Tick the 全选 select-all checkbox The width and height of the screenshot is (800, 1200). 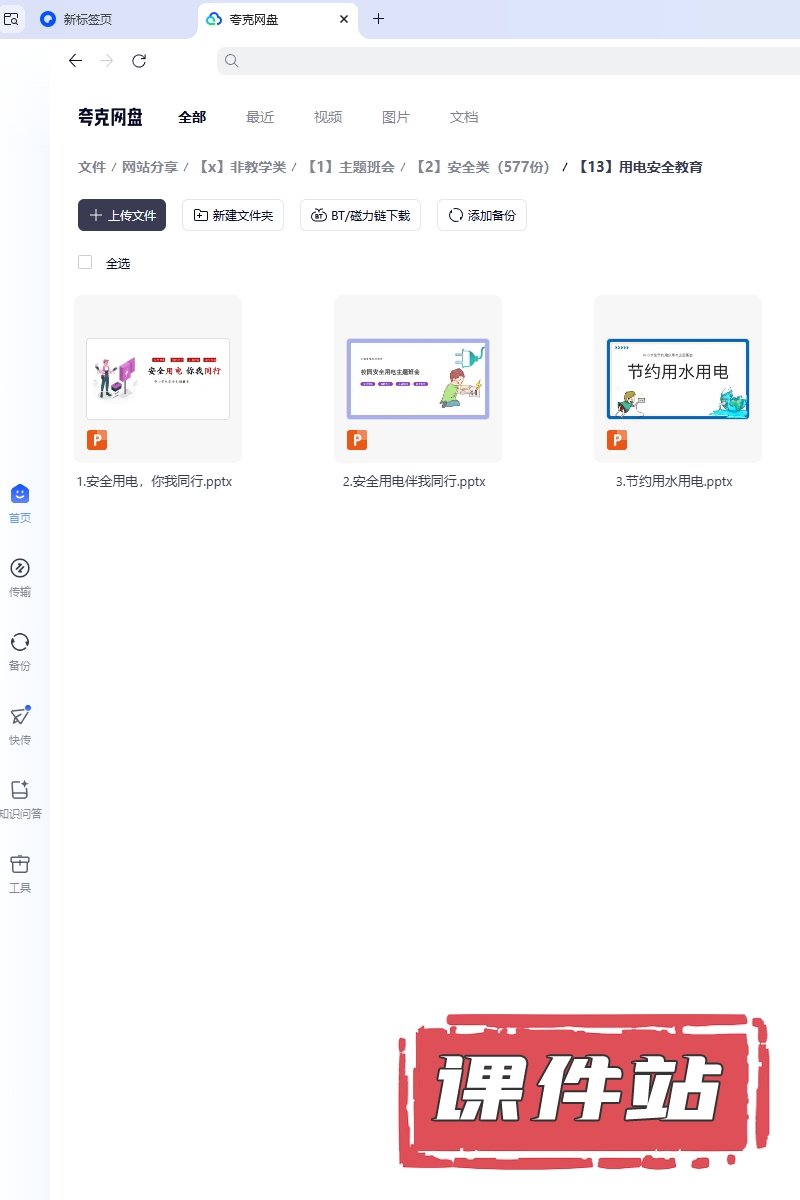coord(85,263)
